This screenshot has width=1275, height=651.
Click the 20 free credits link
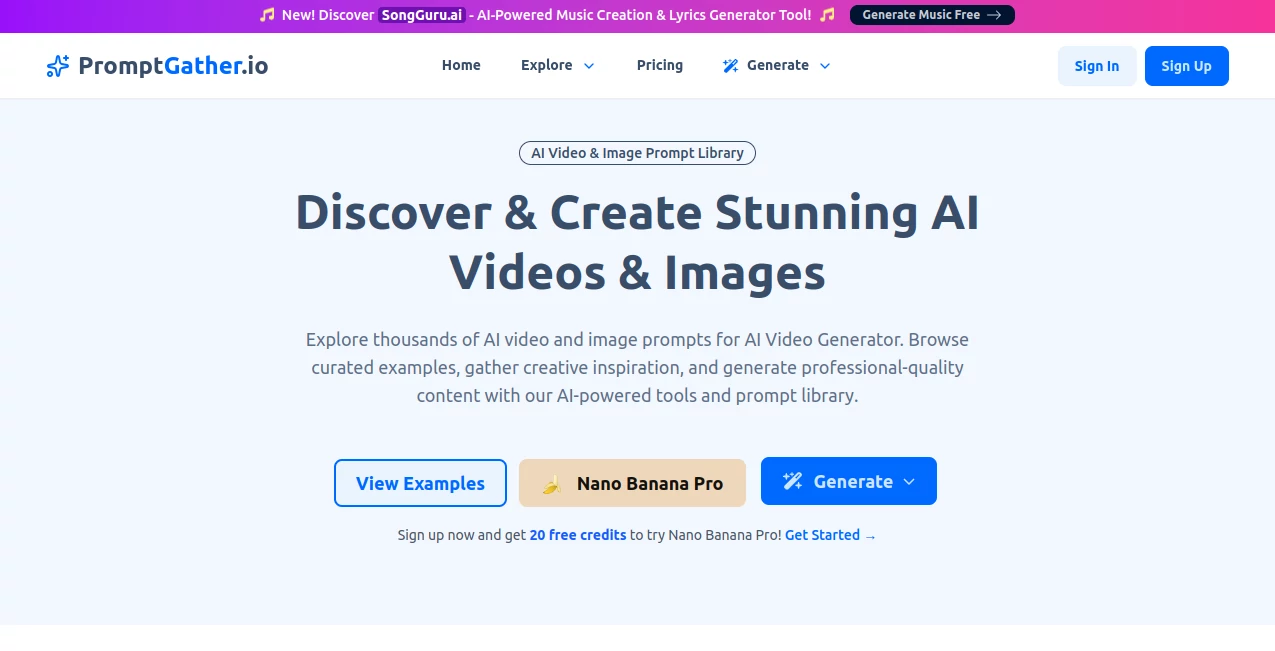coord(578,535)
